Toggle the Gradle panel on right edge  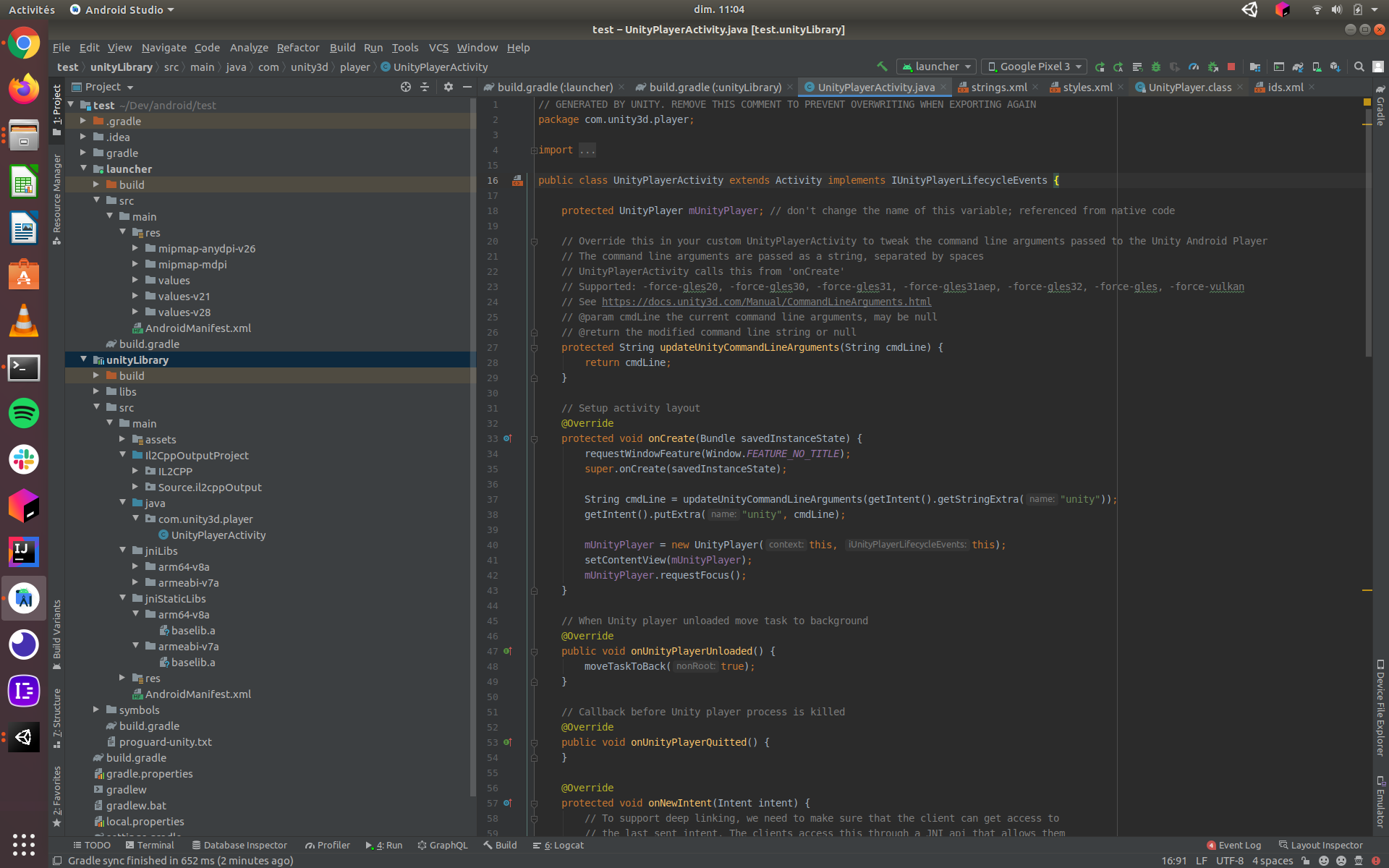pos(1380,106)
